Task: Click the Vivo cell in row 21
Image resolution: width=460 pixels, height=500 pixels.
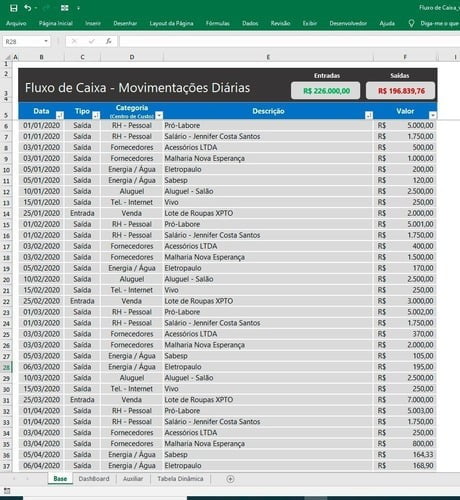Action: point(268,290)
